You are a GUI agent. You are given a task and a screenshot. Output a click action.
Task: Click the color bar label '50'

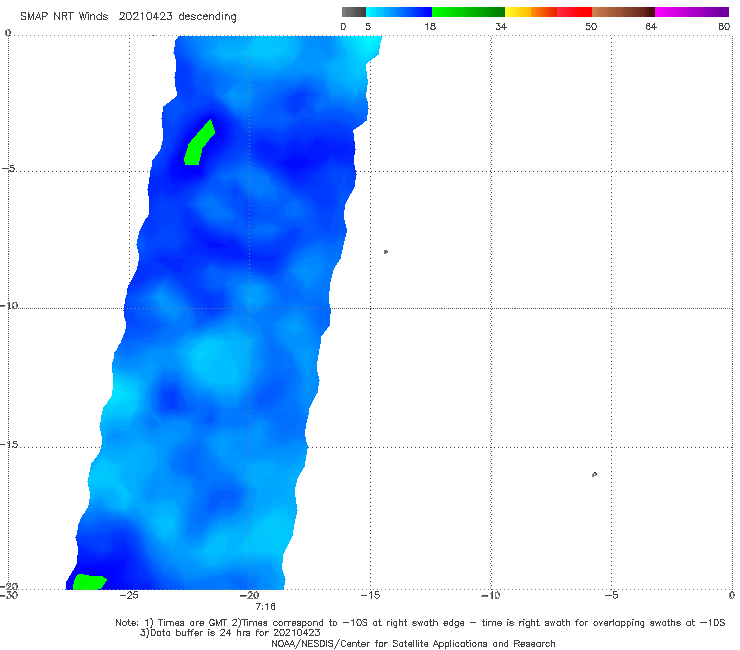[x=591, y=26]
